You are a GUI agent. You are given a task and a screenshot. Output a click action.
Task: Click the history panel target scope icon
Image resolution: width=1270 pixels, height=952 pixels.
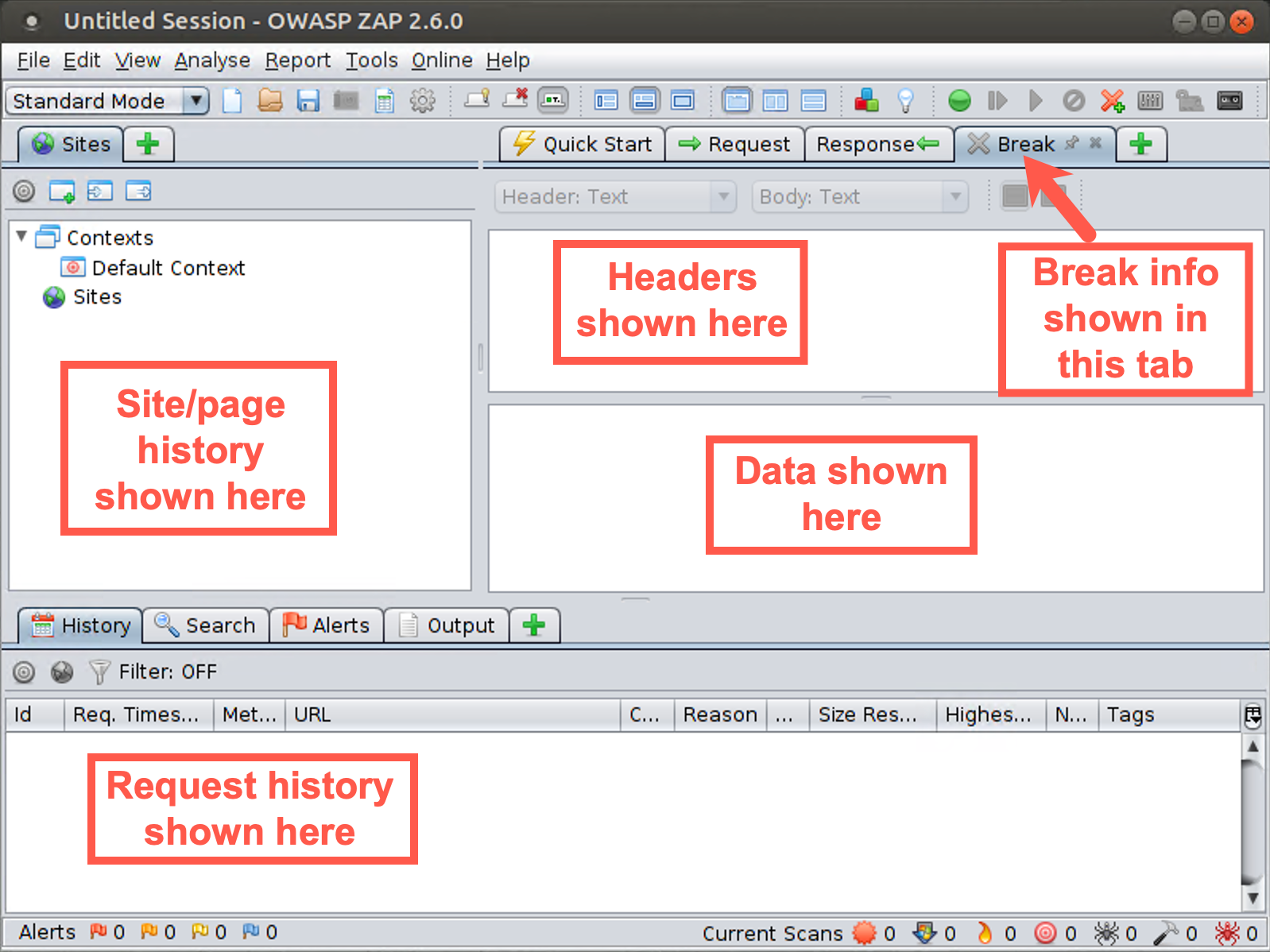[24, 672]
